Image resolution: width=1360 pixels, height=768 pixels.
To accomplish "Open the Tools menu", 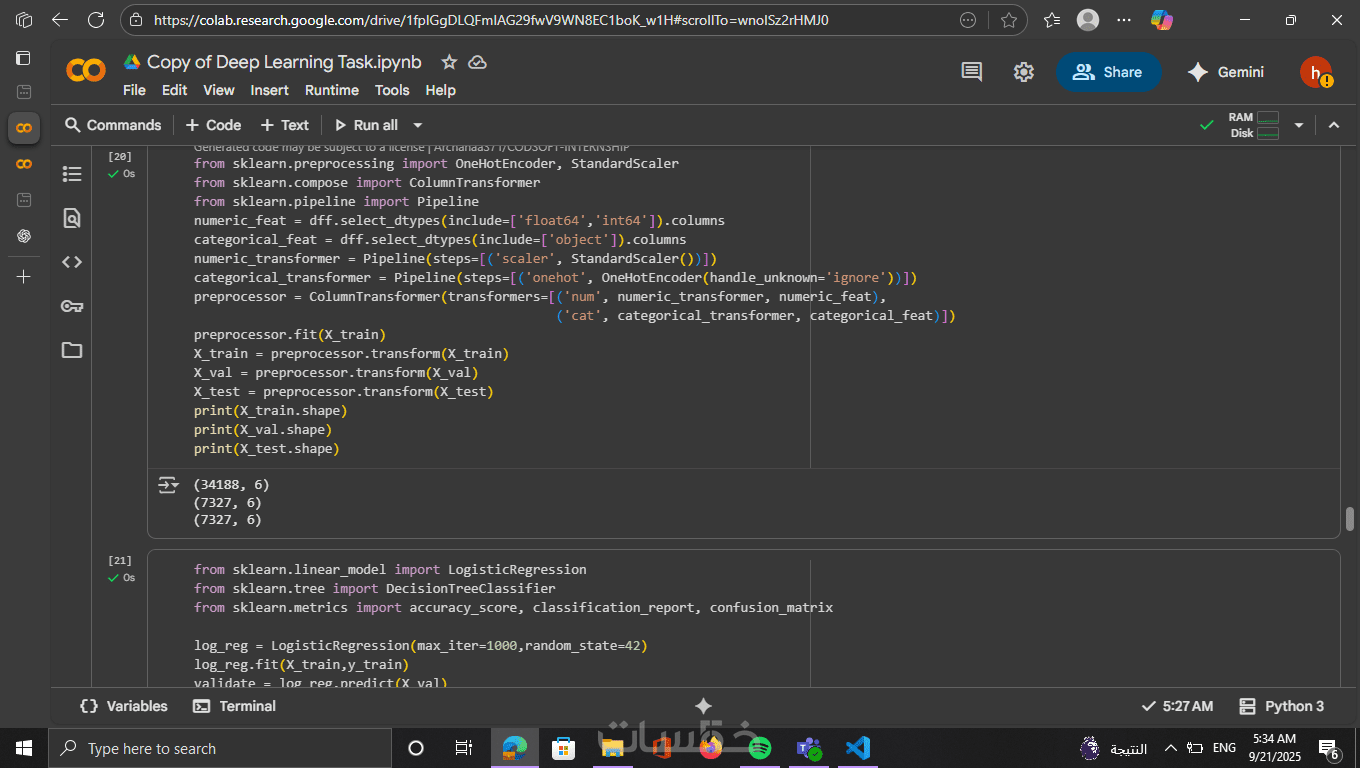I will click(x=392, y=90).
